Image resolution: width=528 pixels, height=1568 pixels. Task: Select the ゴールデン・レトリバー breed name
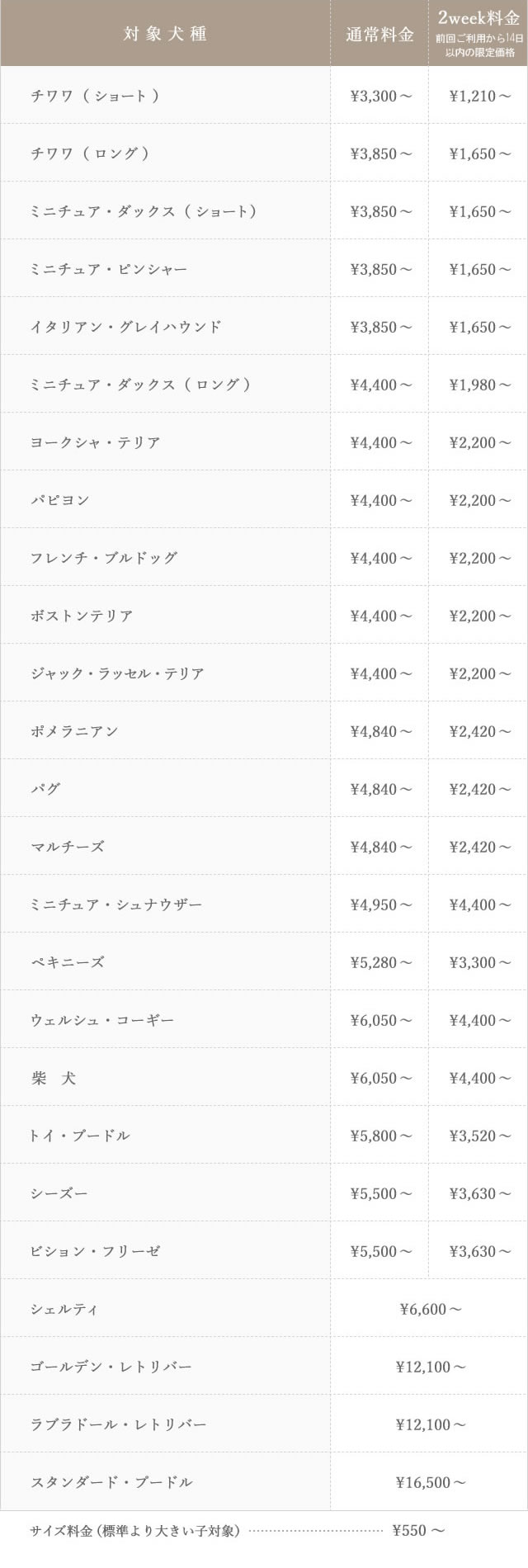pyautogui.click(x=111, y=1367)
